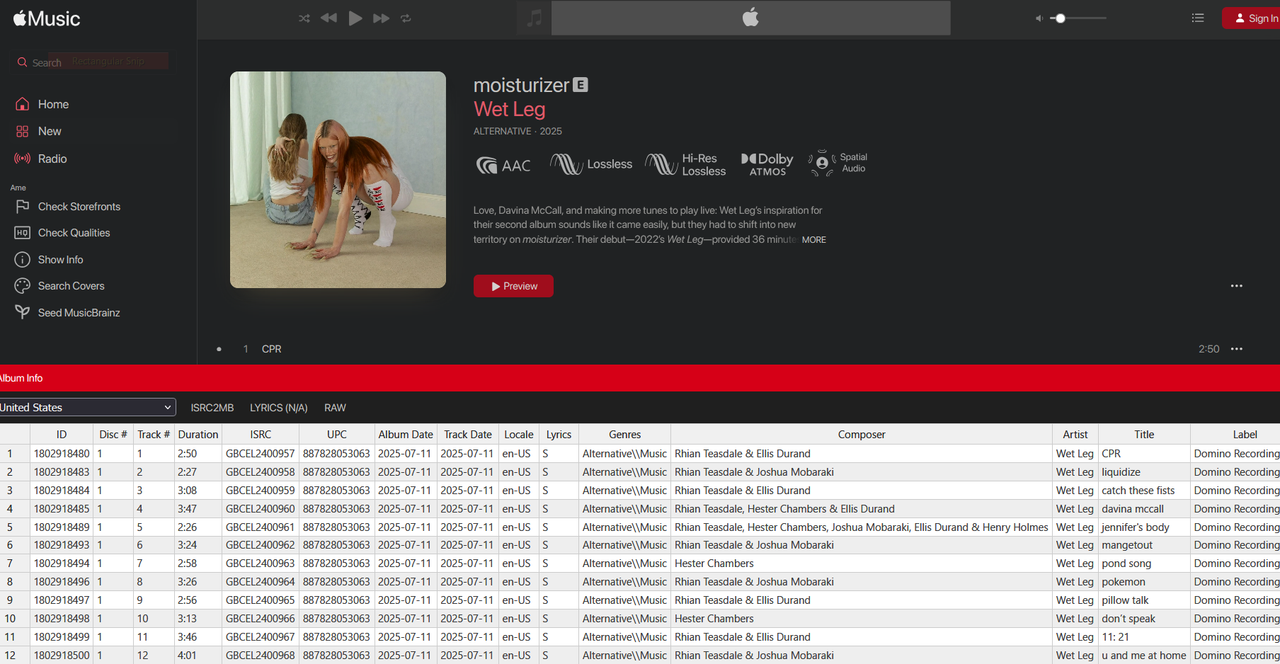Focus the Search field in sidebar
The height and width of the screenshot is (664, 1280).
pyautogui.click(x=92, y=62)
